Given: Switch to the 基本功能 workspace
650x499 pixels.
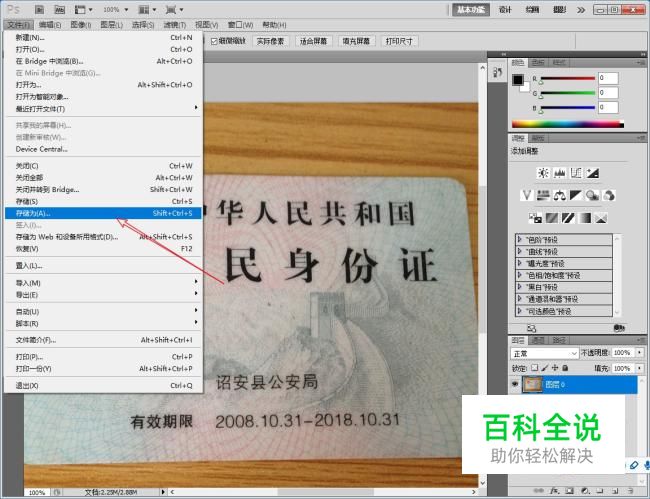Looking at the screenshot, I should (x=471, y=10).
